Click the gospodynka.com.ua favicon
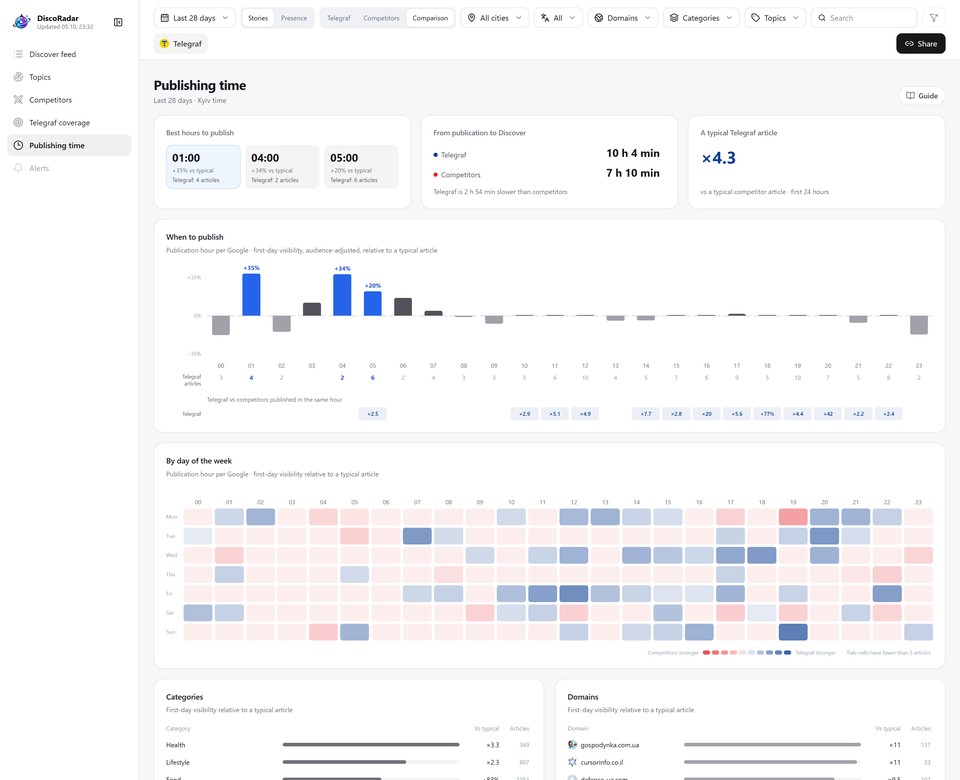Screen dimensions: 960x780 (x=572, y=744)
